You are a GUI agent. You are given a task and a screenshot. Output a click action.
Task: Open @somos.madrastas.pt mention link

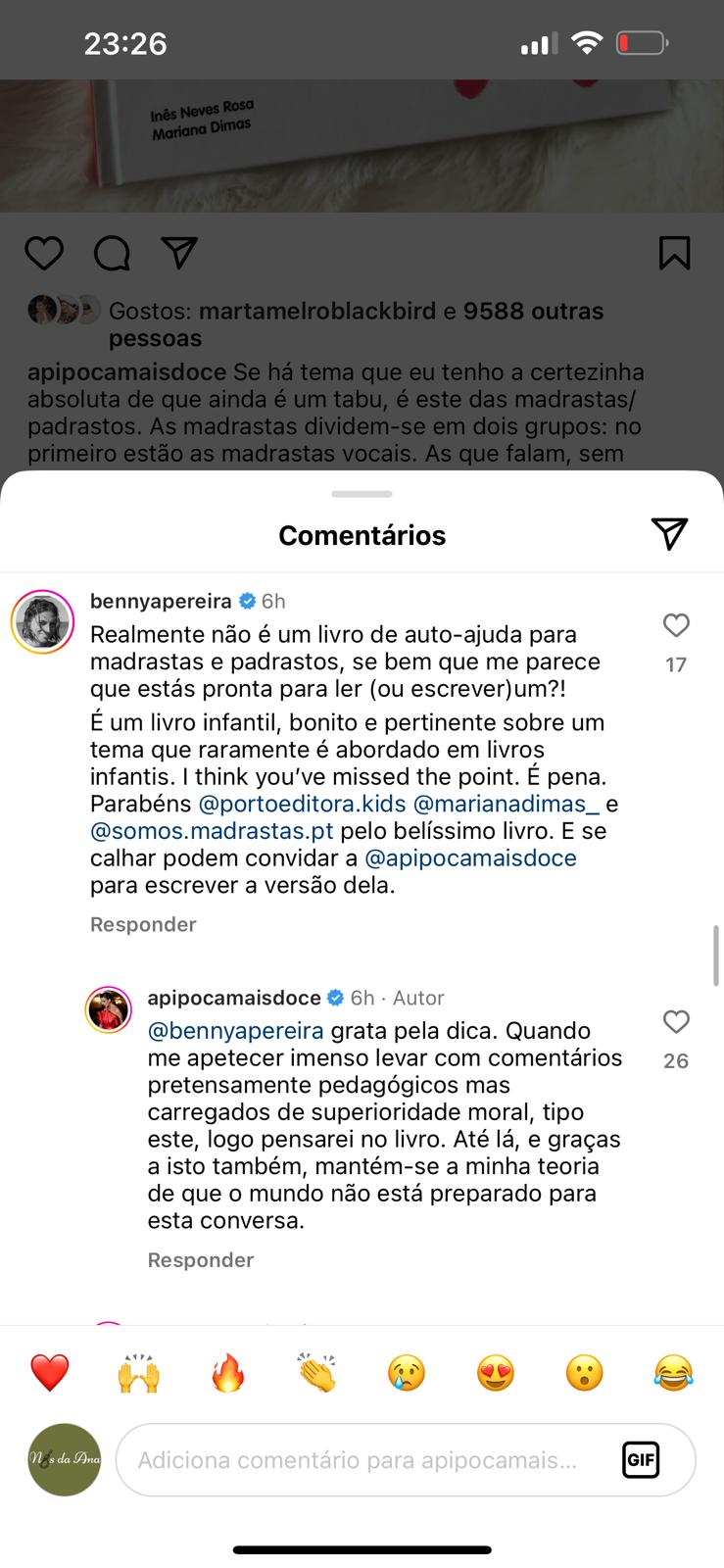212,831
